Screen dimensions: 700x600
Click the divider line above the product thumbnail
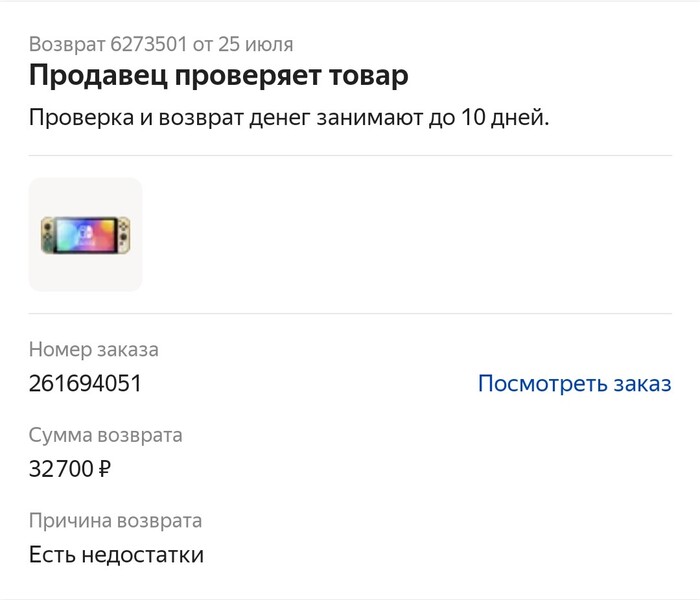coord(350,155)
